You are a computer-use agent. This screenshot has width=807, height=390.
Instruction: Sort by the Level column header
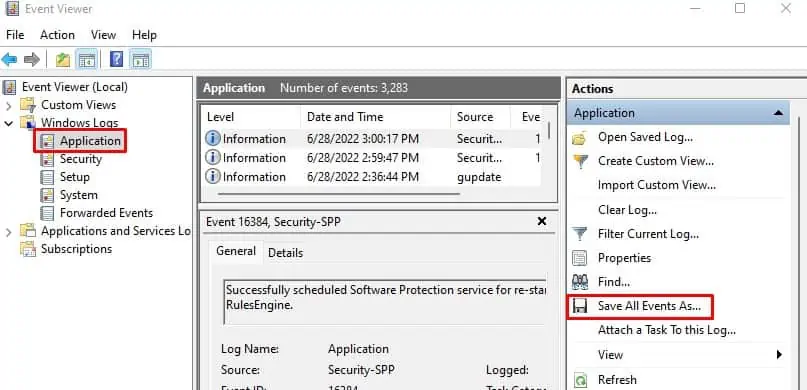tap(251, 117)
